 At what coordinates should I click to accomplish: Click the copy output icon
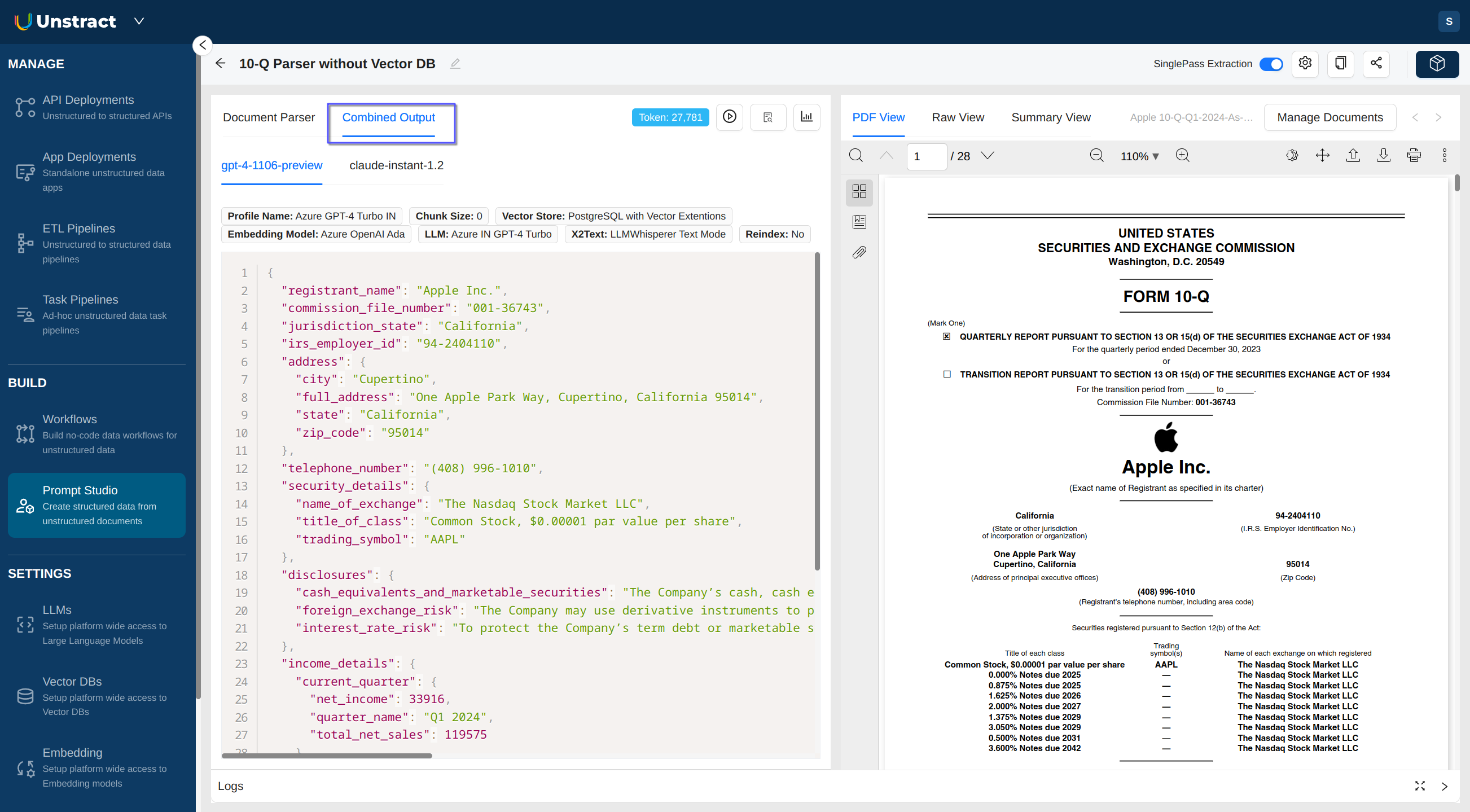(1341, 64)
